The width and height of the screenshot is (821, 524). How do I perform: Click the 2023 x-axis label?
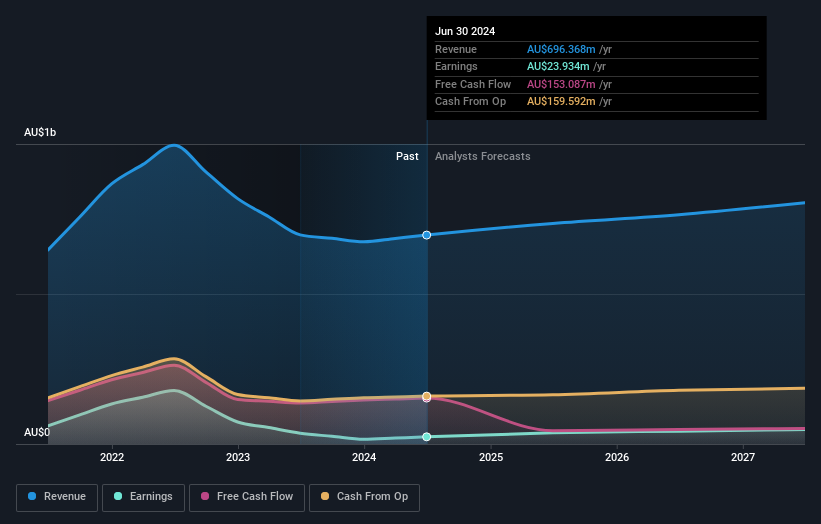click(238, 458)
